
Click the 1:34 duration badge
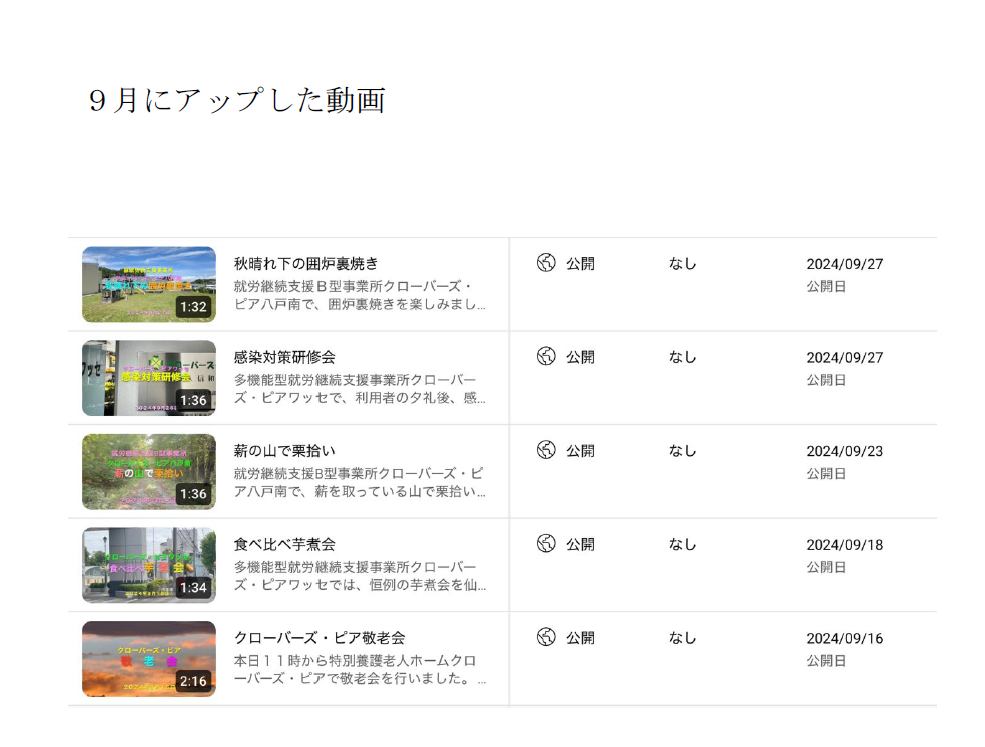pos(193,587)
